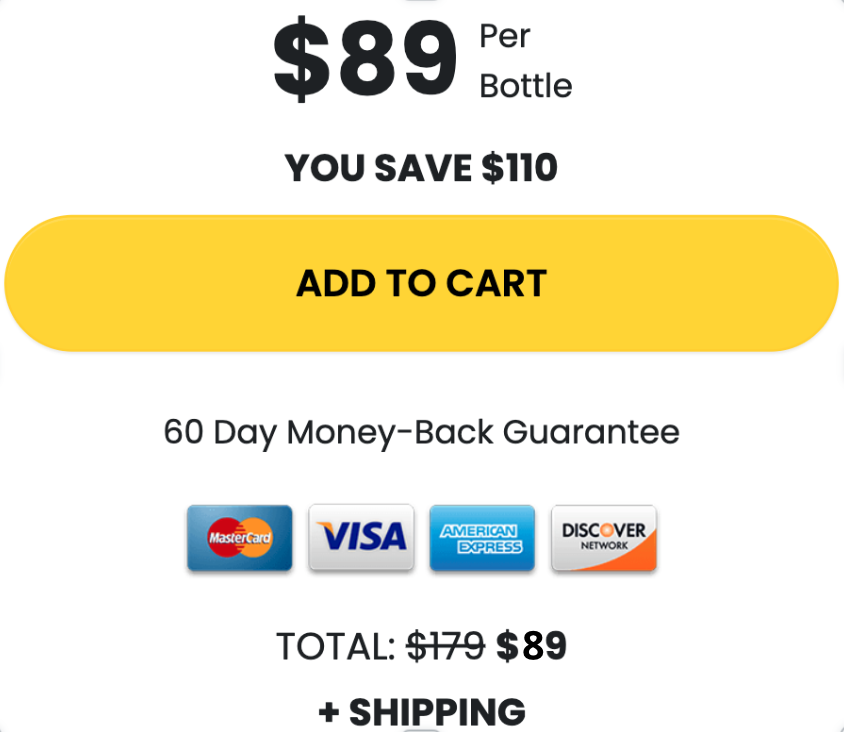Click the Money-Back text in guarantee line

pyautogui.click(x=390, y=432)
